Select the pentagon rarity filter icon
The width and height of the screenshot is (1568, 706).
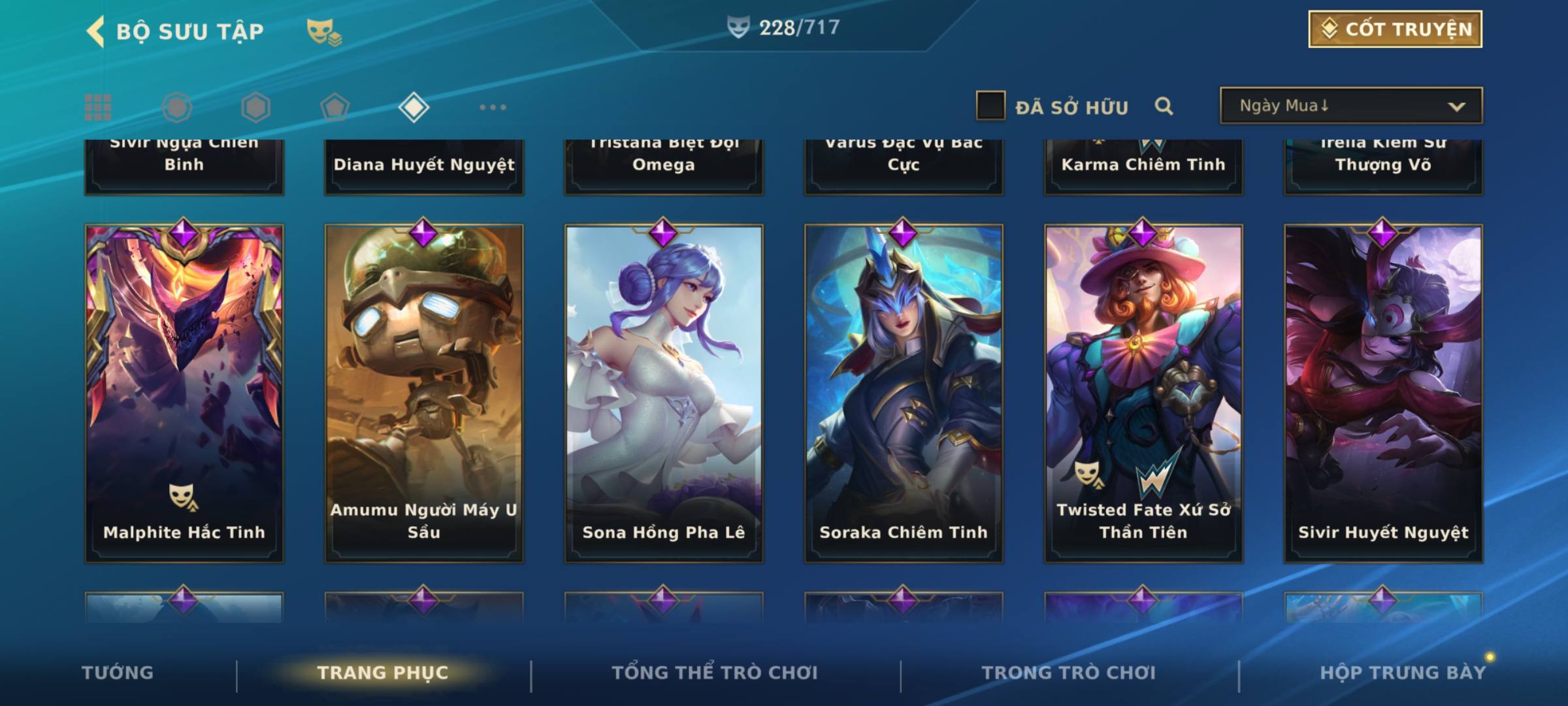tap(335, 107)
